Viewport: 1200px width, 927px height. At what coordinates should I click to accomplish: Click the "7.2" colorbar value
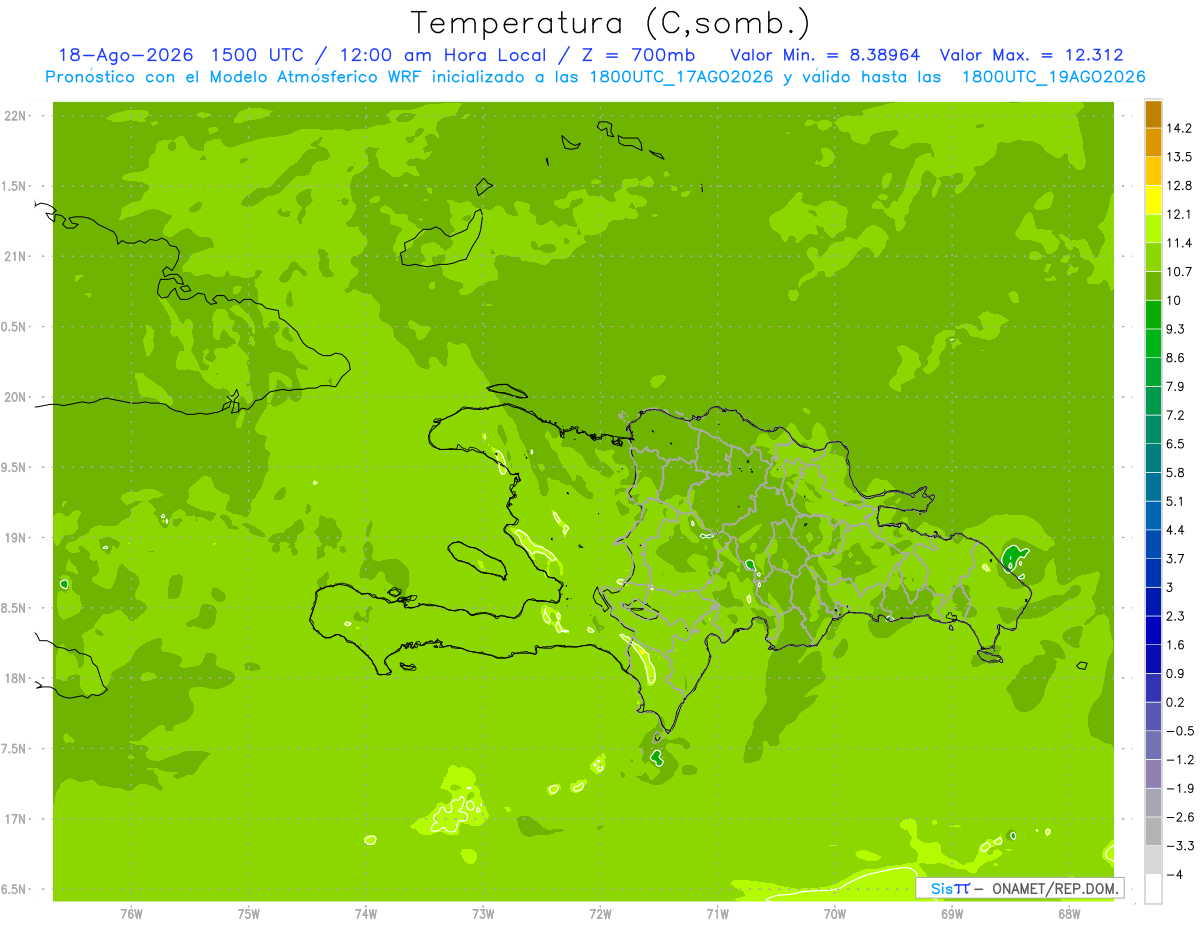1176,415
